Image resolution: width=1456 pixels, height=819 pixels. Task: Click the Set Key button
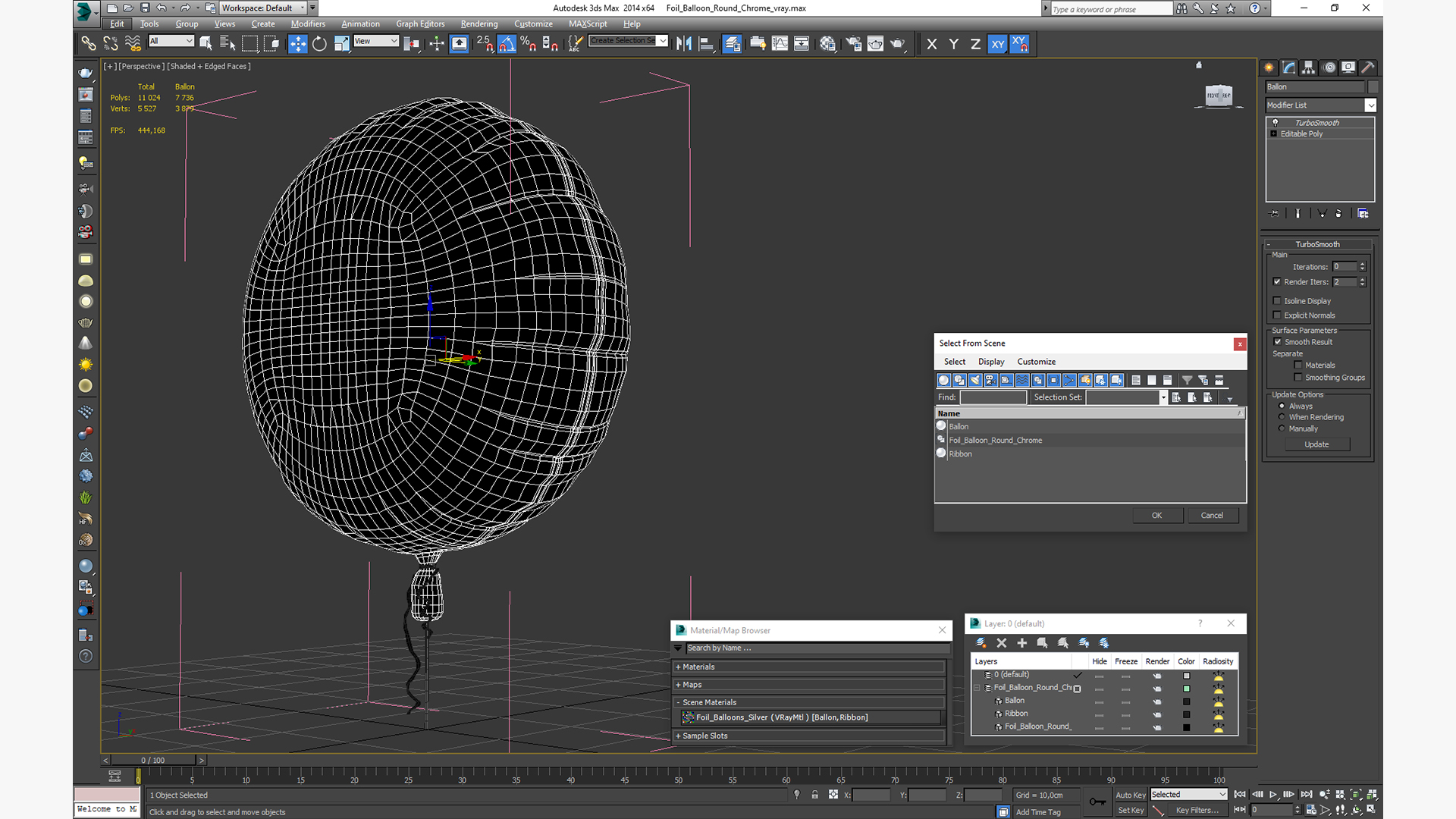[x=1131, y=810]
